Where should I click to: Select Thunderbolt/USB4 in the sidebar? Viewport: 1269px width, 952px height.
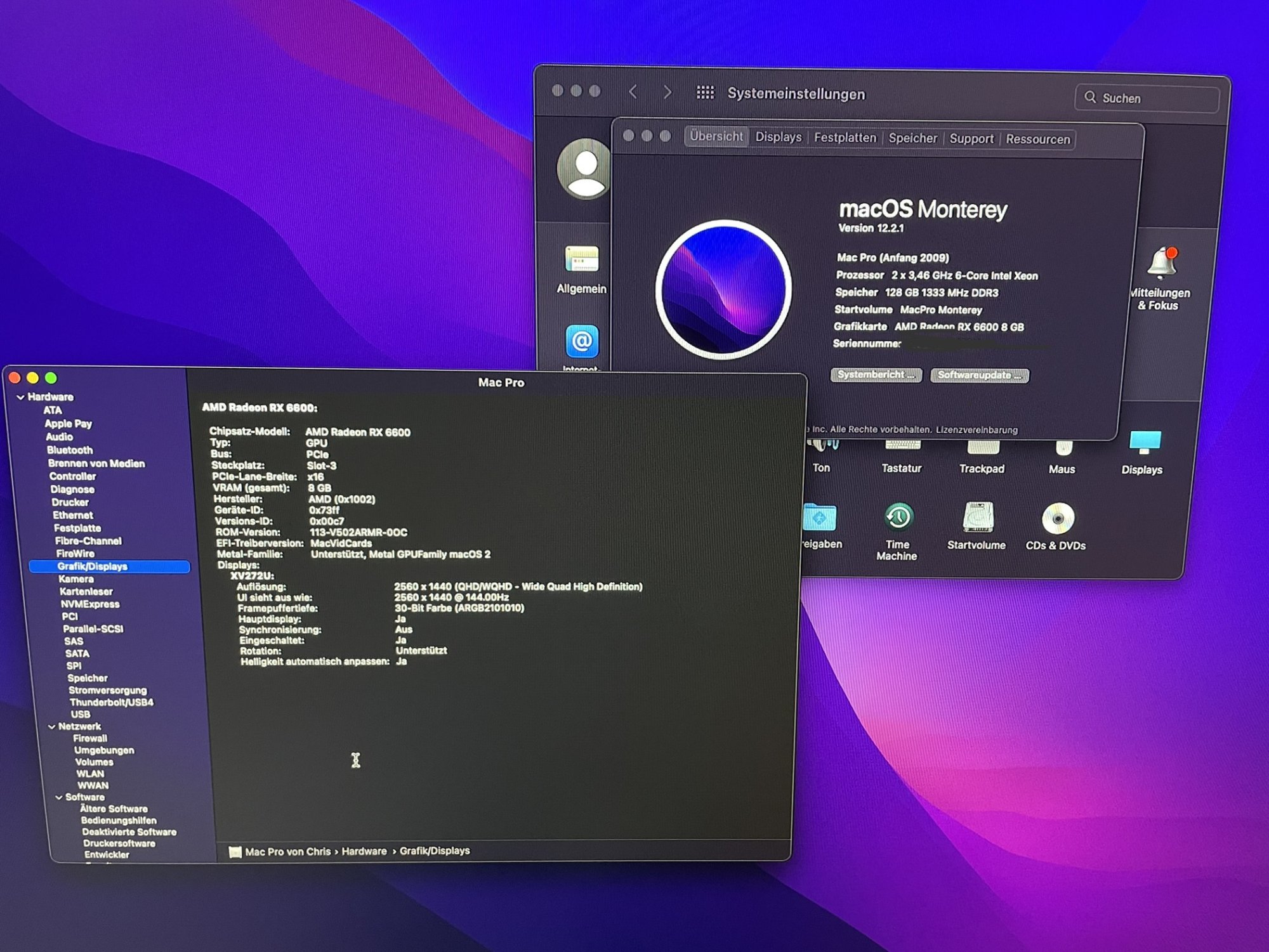112,702
